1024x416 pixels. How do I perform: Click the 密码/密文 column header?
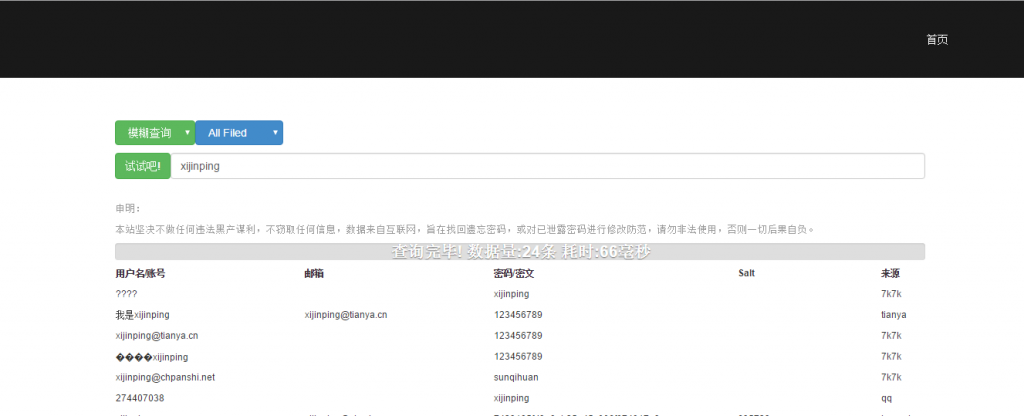click(513, 273)
